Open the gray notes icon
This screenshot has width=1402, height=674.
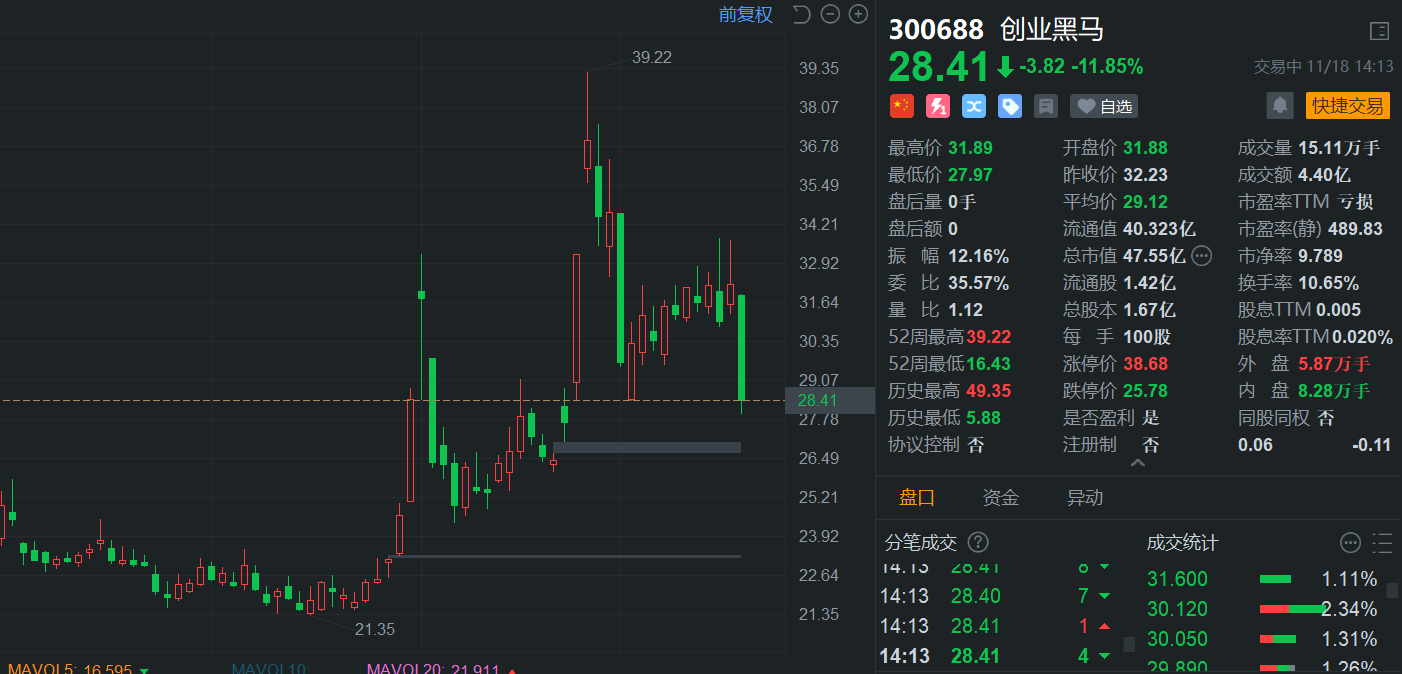1046,106
